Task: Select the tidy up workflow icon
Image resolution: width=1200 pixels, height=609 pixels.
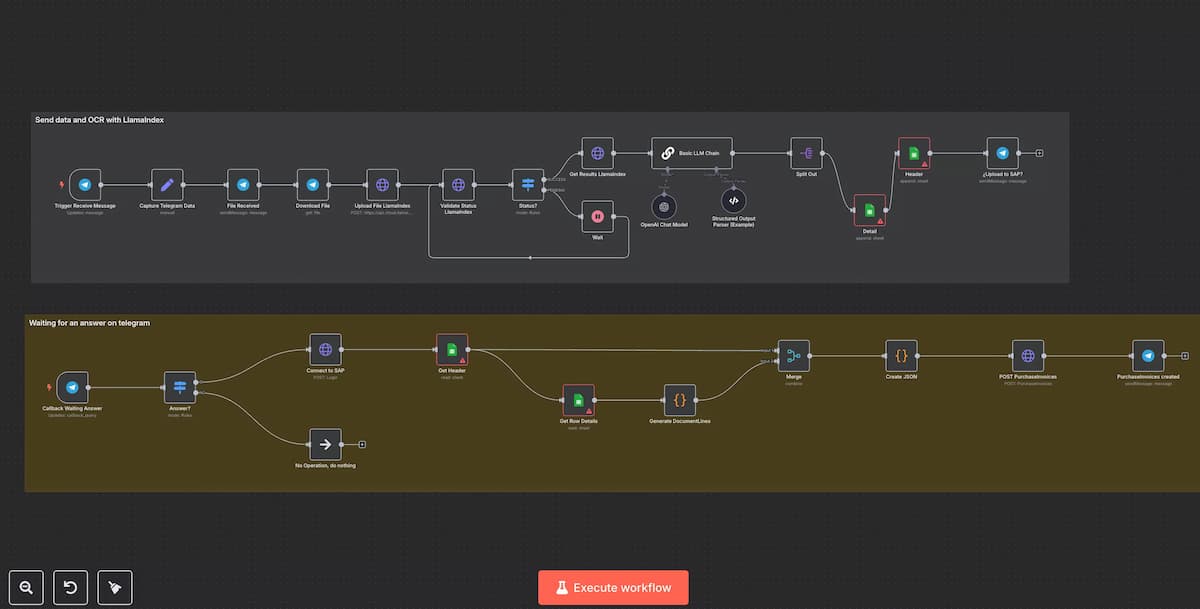Action: (114, 587)
